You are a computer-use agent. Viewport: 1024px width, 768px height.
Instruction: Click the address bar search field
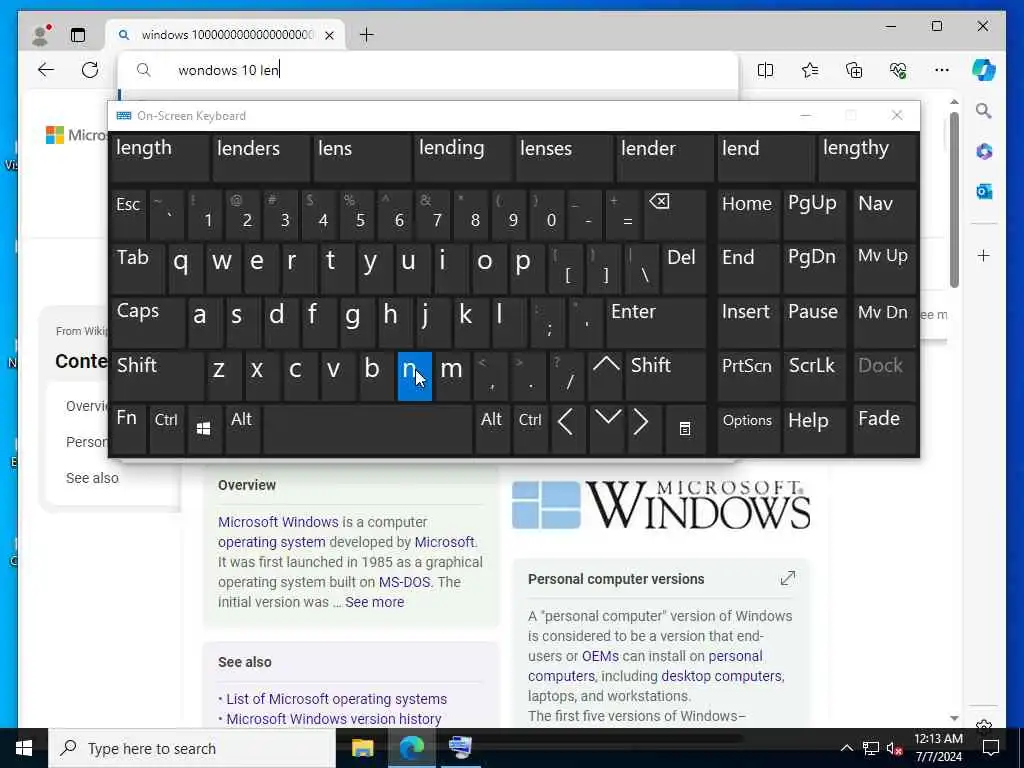[x=428, y=70]
